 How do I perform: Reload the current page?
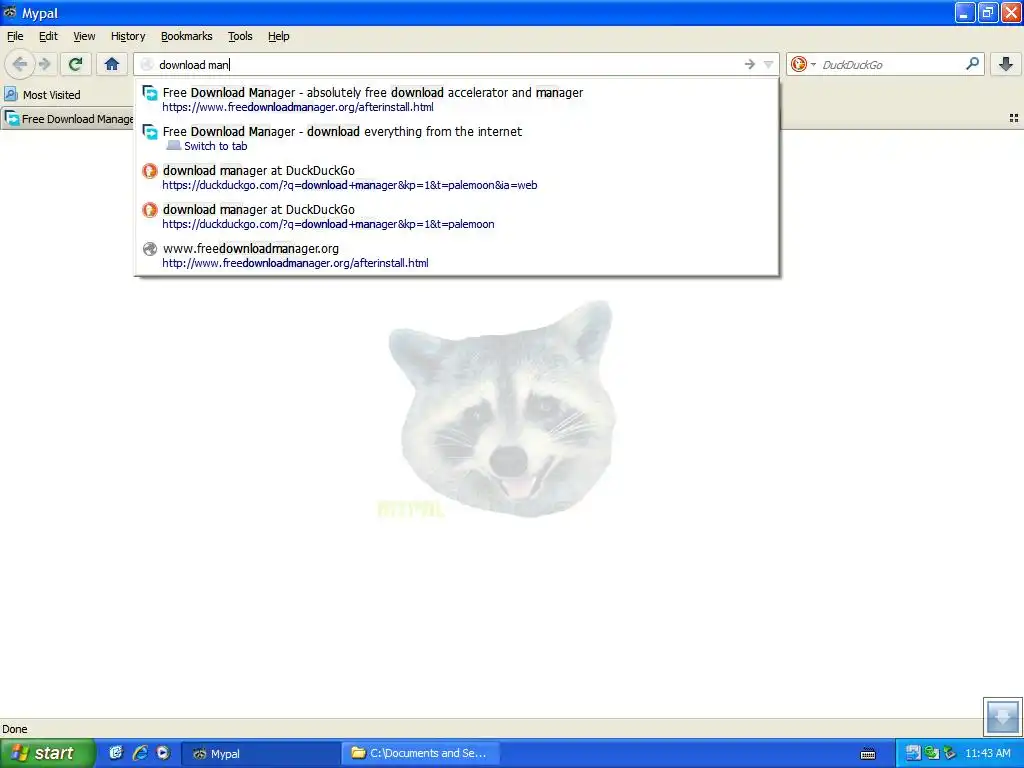tap(76, 64)
